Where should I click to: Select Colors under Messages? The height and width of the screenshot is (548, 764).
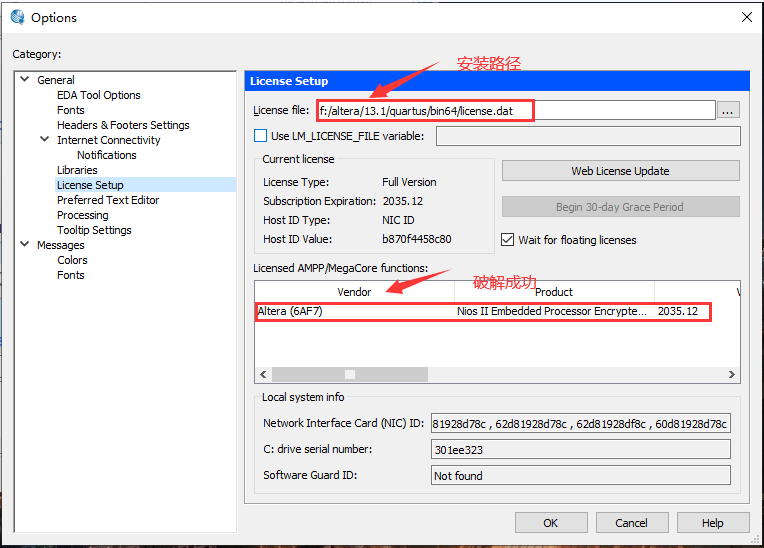(72, 260)
